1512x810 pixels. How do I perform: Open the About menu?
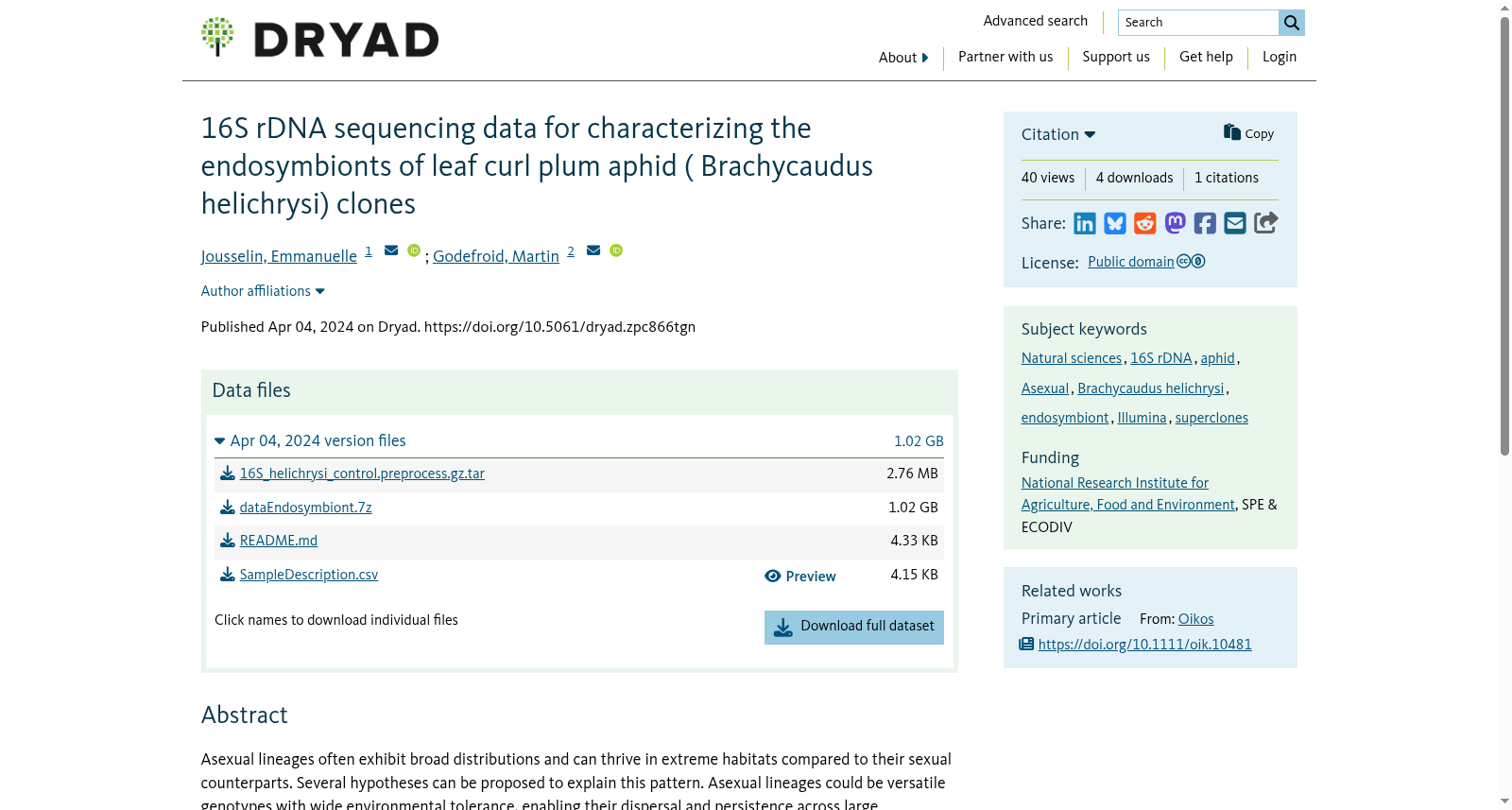[903, 58]
